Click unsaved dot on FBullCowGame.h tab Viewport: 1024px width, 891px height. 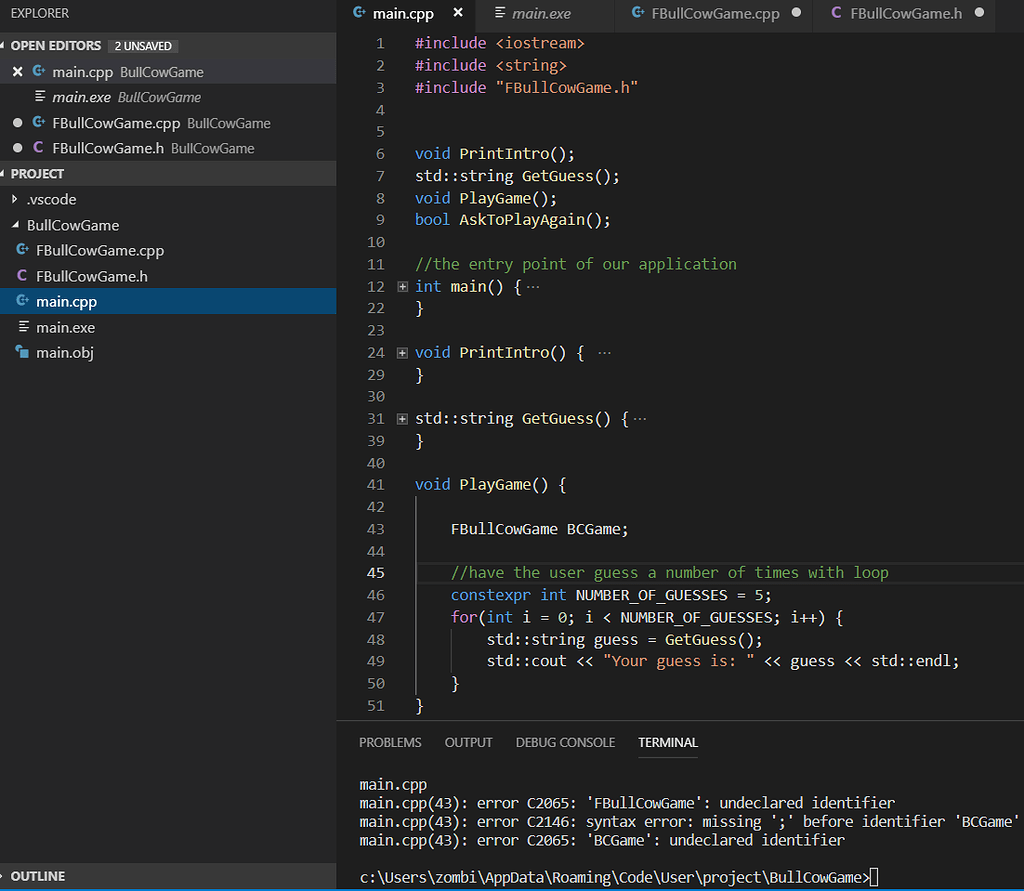click(x=979, y=13)
